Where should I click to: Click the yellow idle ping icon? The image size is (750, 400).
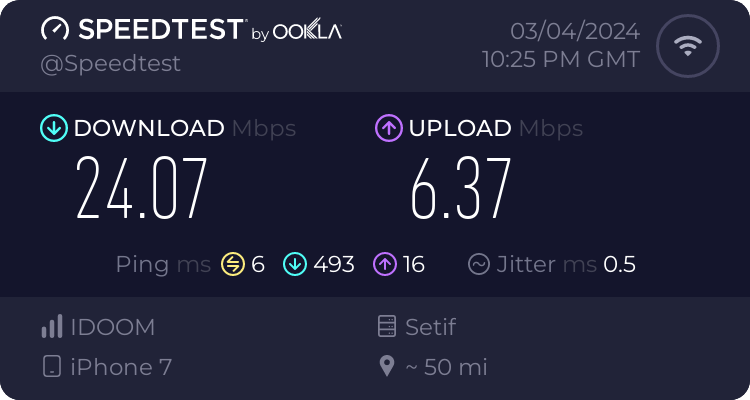point(232,264)
